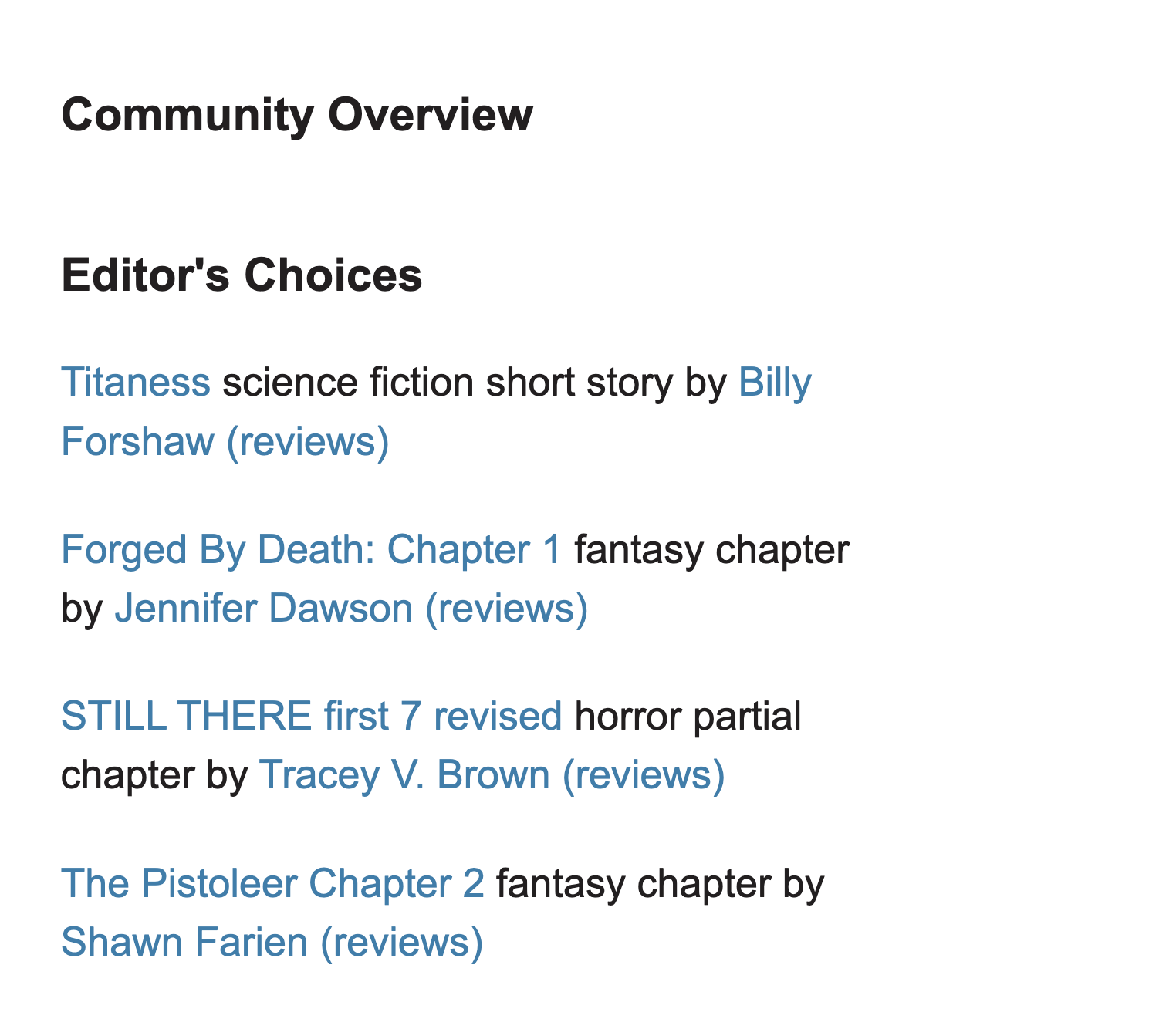
Task: Click 'chapter by' text before Tracey V. Brown
Action: pyautogui.click(x=154, y=775)
